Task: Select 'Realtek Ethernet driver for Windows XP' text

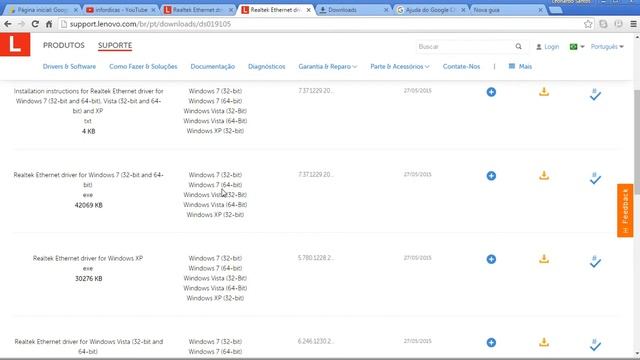Action: (88, 258)
